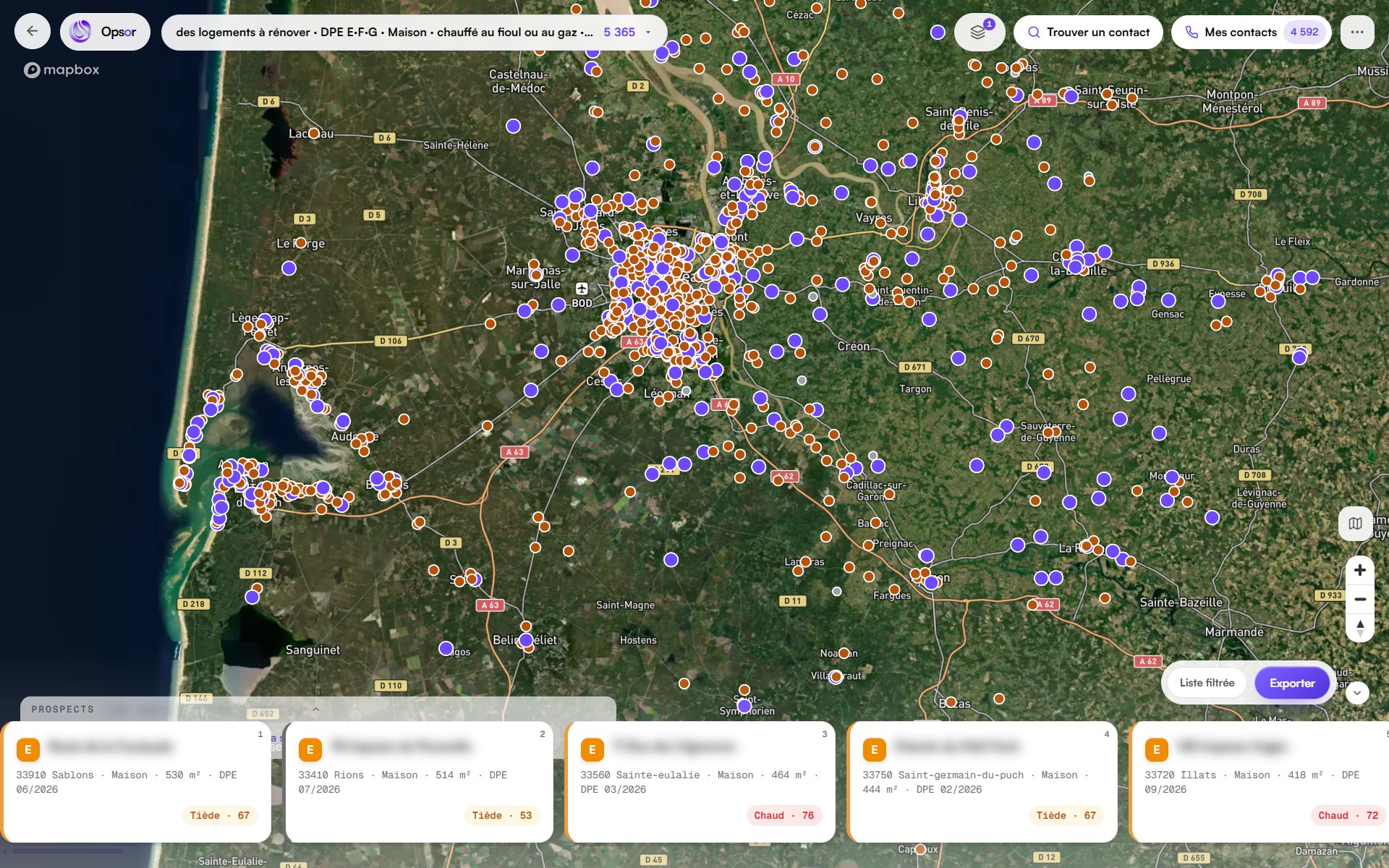Click the Chaud · 76 score badge
The height and width of the screenshot is (868, 1389).
[x=784, y=815]
